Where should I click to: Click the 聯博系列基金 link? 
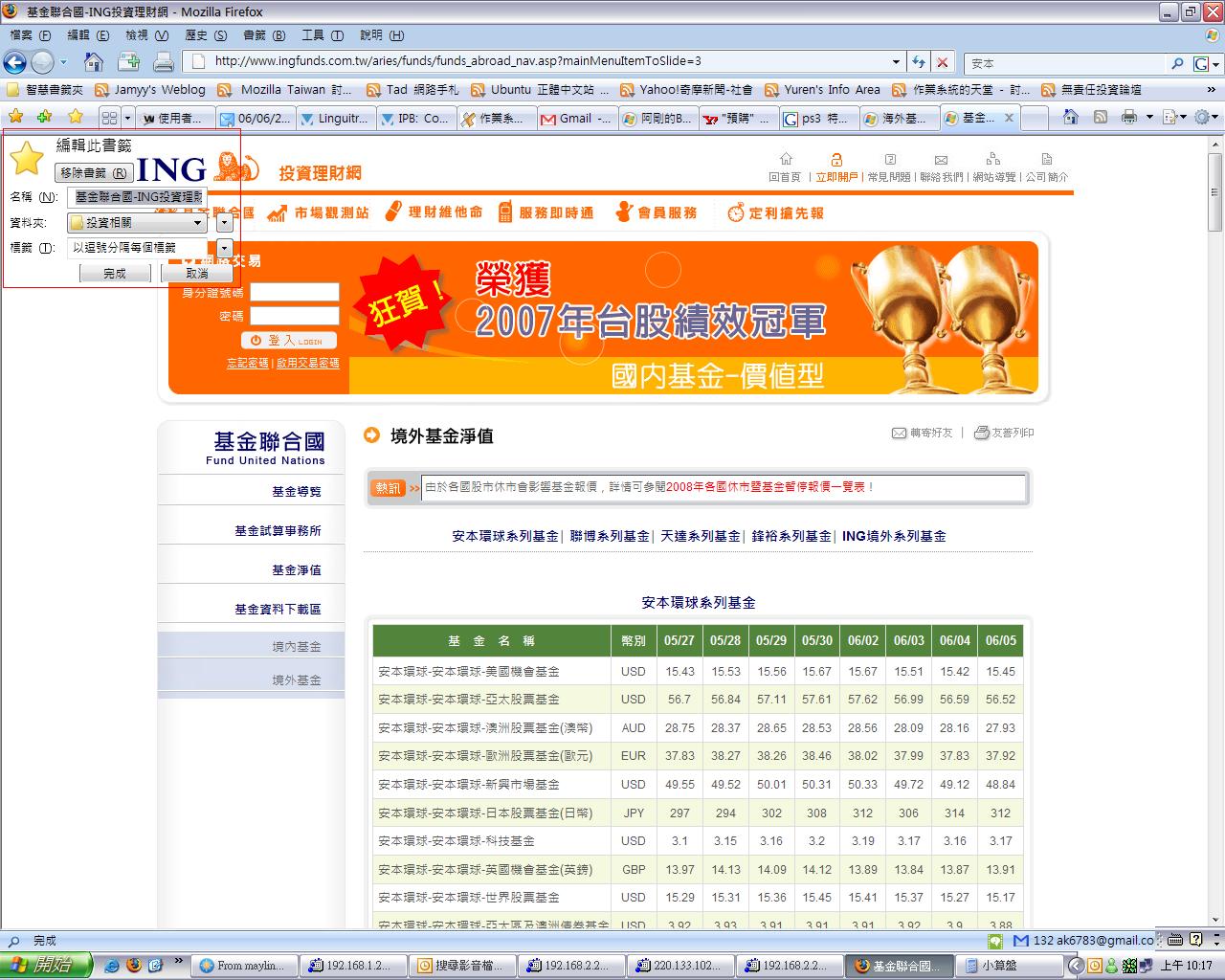609,536
